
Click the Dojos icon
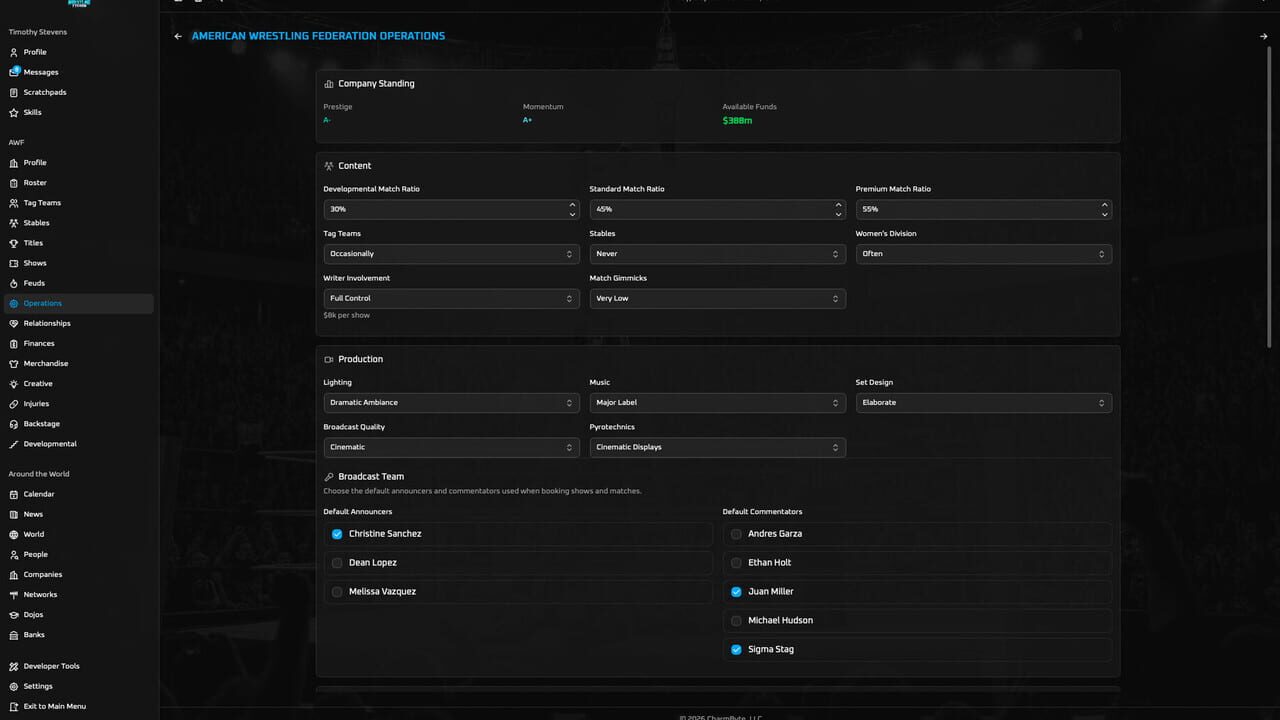pos(14,615)
